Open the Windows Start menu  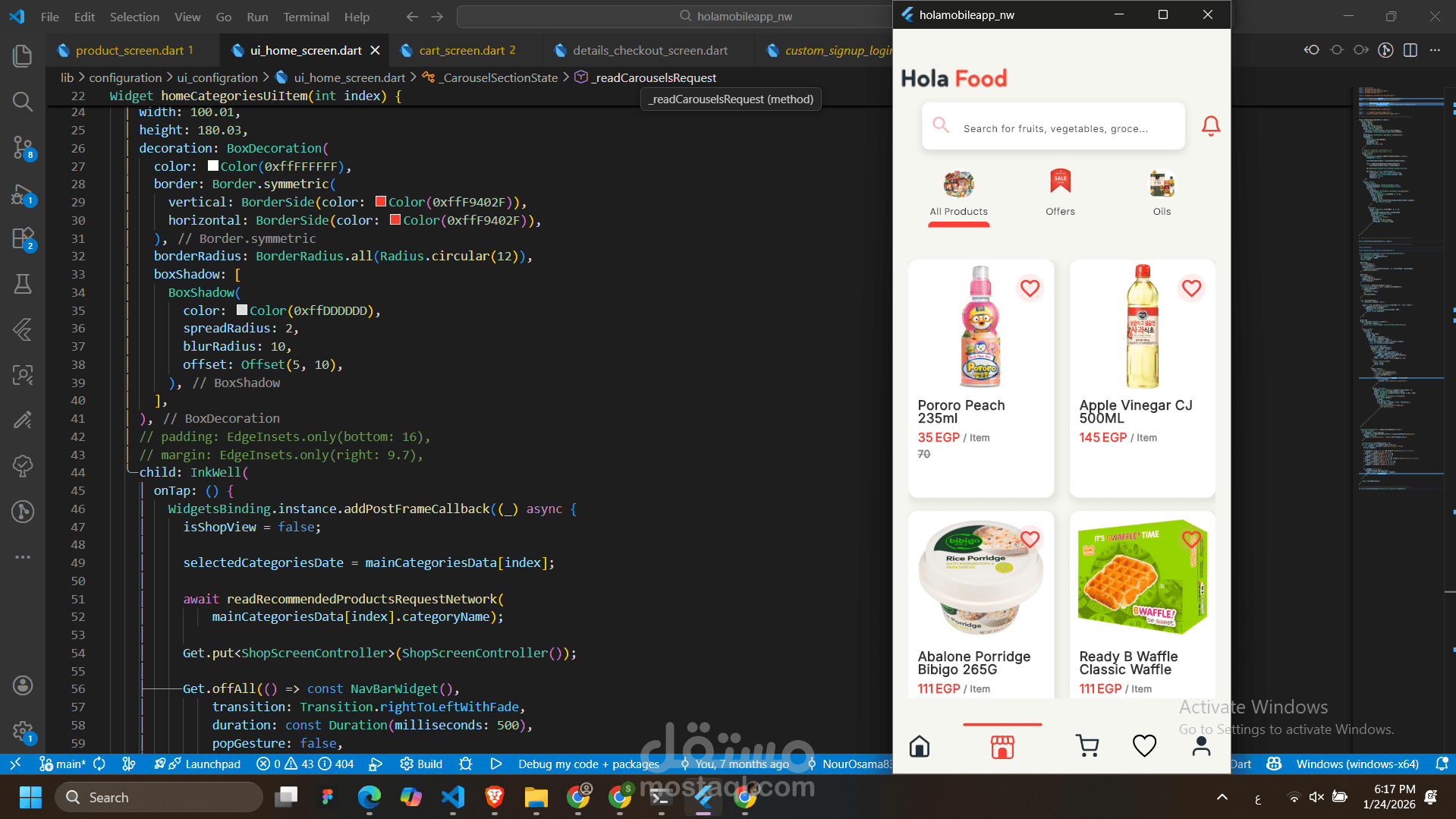[x=30, y=797]
